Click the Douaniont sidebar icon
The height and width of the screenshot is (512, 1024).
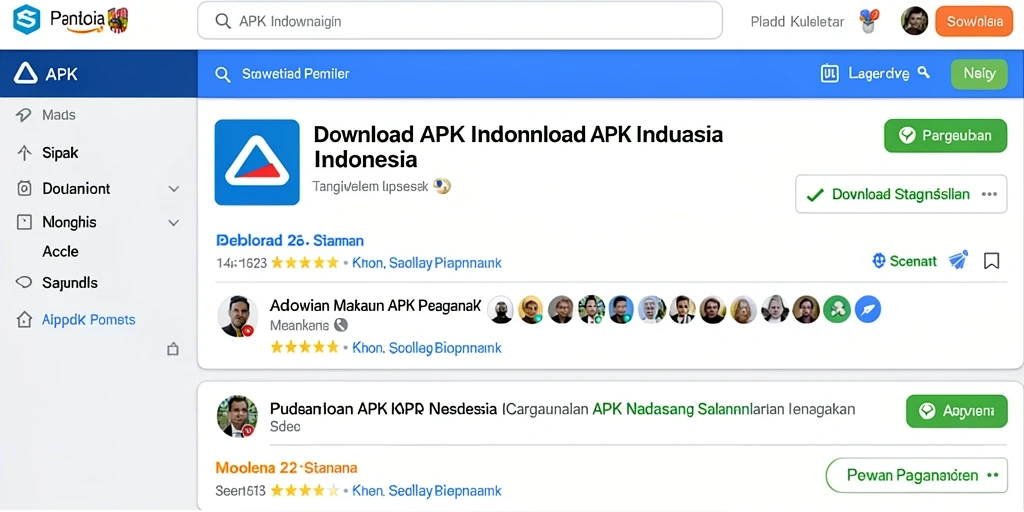(24, 189)
